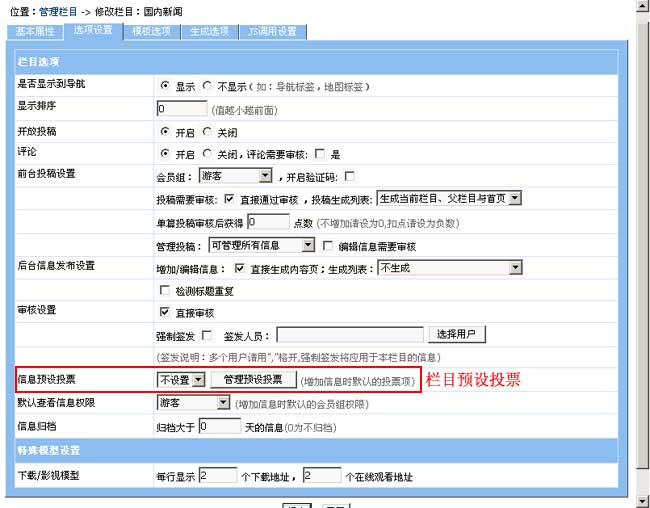This screenshot has width=650, height=508.
Task: Toggle the 开启验证码 checkbox
Action: pos(349,177)
